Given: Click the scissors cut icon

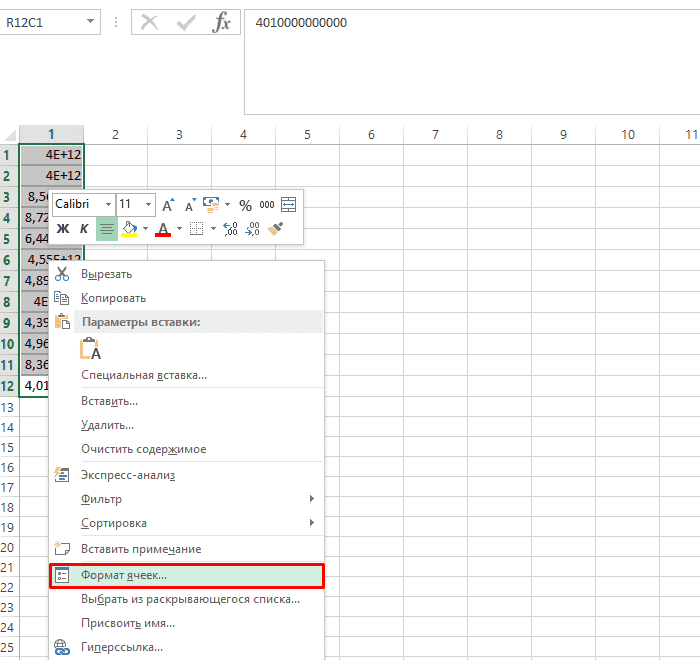Looking at the screenshot, I should [62, 274].
